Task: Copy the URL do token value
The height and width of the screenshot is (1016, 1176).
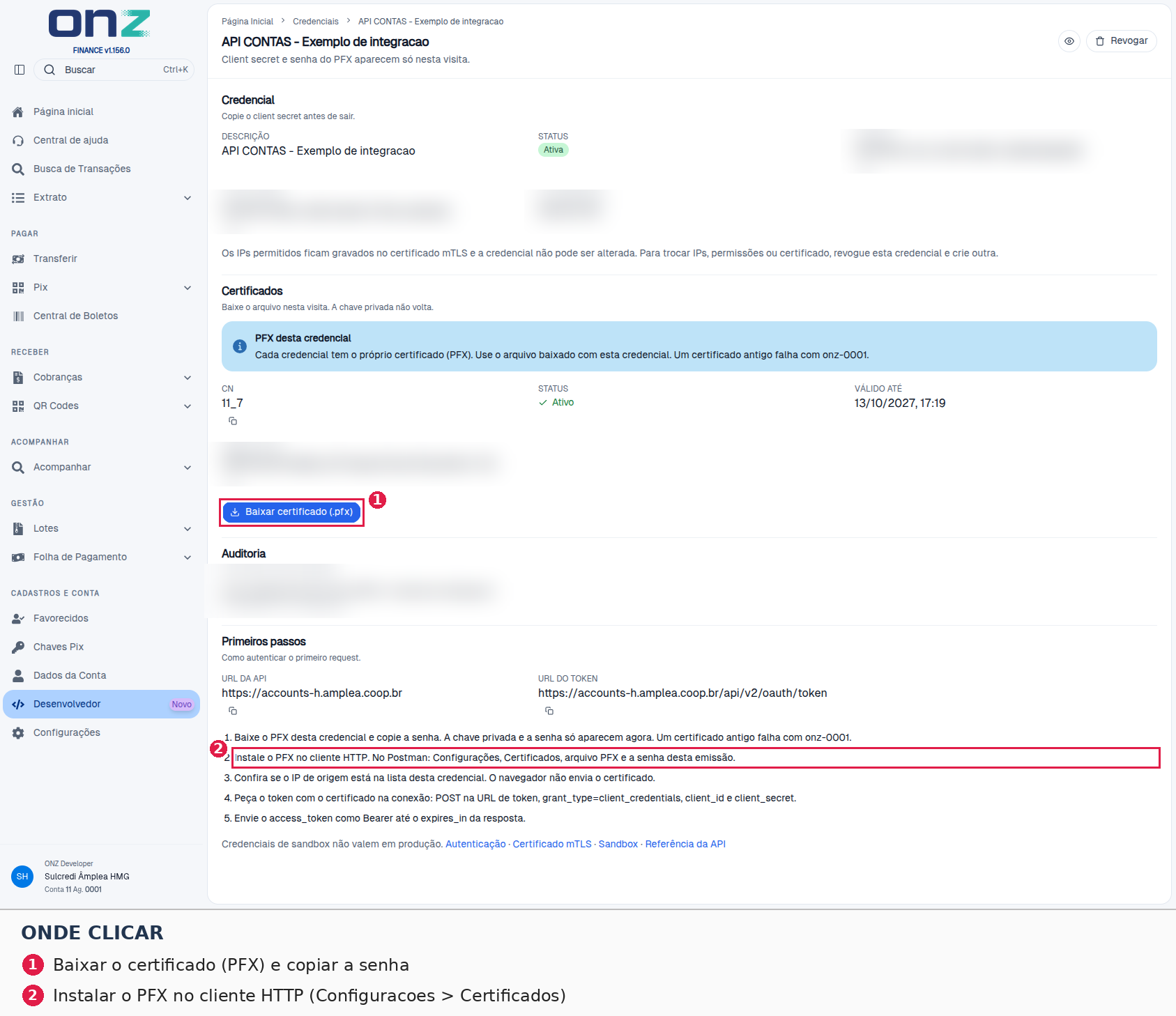Action: pyautogui.click(x=549, y=711)
